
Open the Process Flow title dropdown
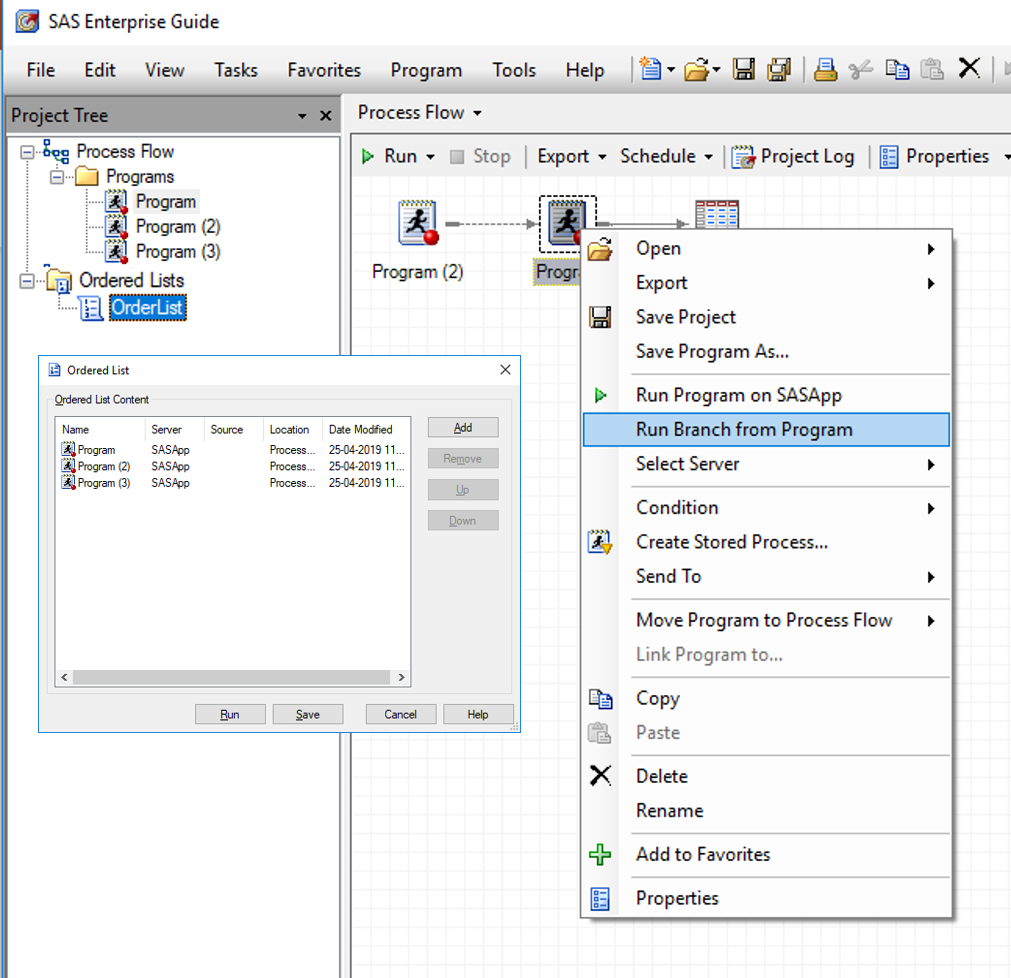point(477,113)
